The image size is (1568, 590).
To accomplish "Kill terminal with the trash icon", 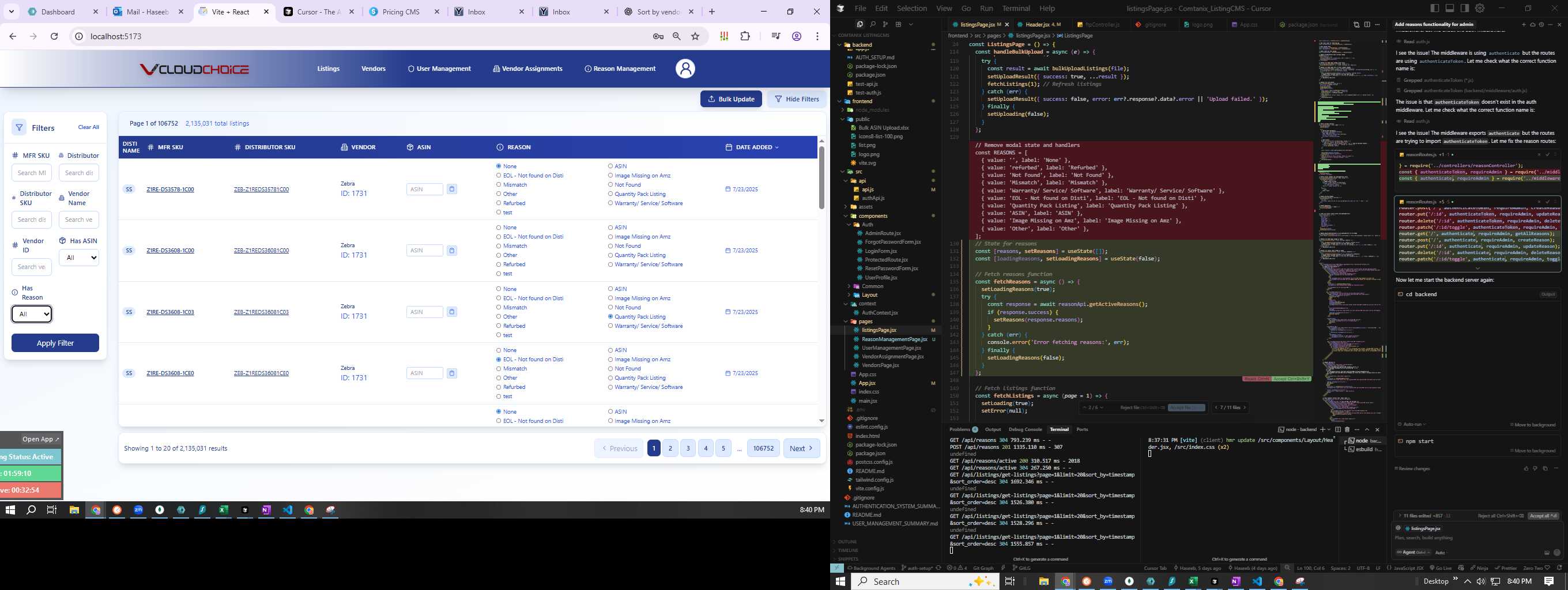I will pyautogui.click(x=1347, y=429).
